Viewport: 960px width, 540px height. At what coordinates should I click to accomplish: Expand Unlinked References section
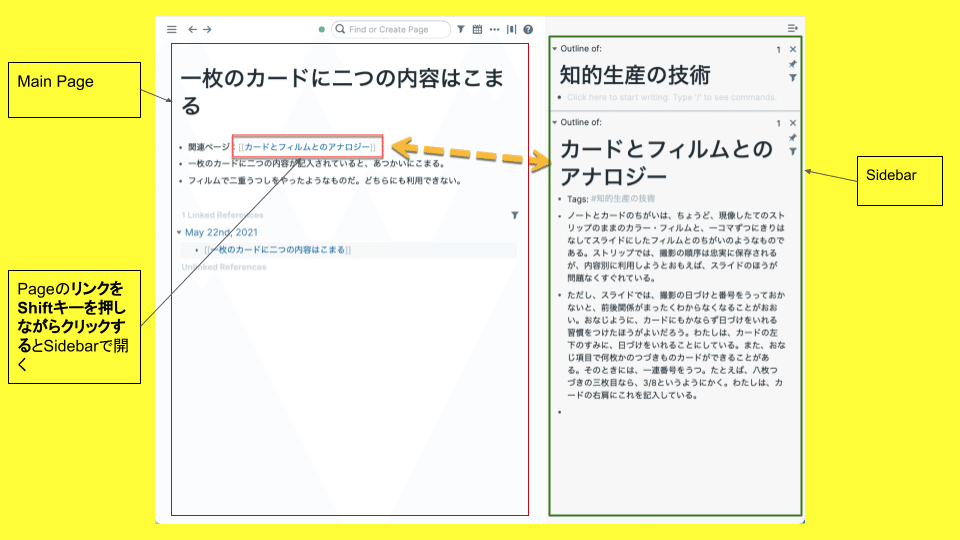223,267
